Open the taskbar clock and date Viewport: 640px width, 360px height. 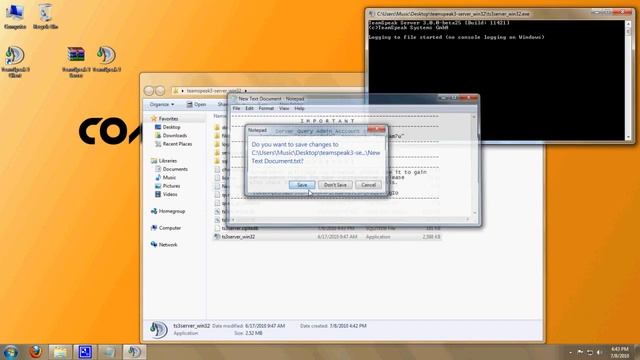click(x=620, y=352)
